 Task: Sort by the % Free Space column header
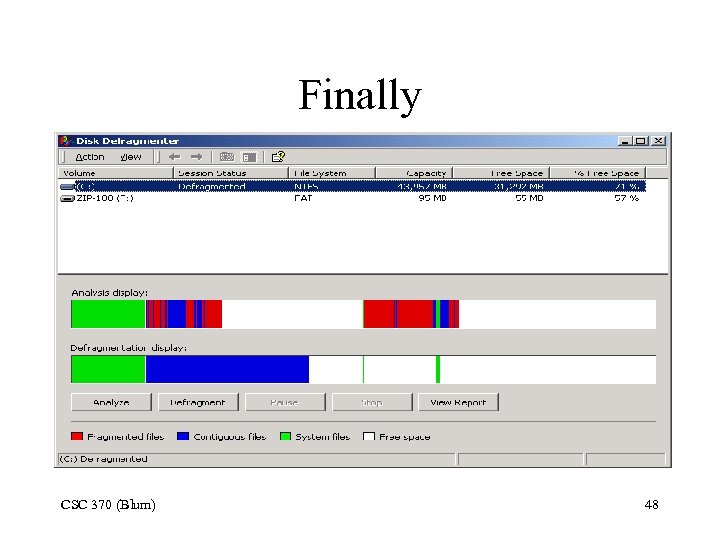[598, 173]
